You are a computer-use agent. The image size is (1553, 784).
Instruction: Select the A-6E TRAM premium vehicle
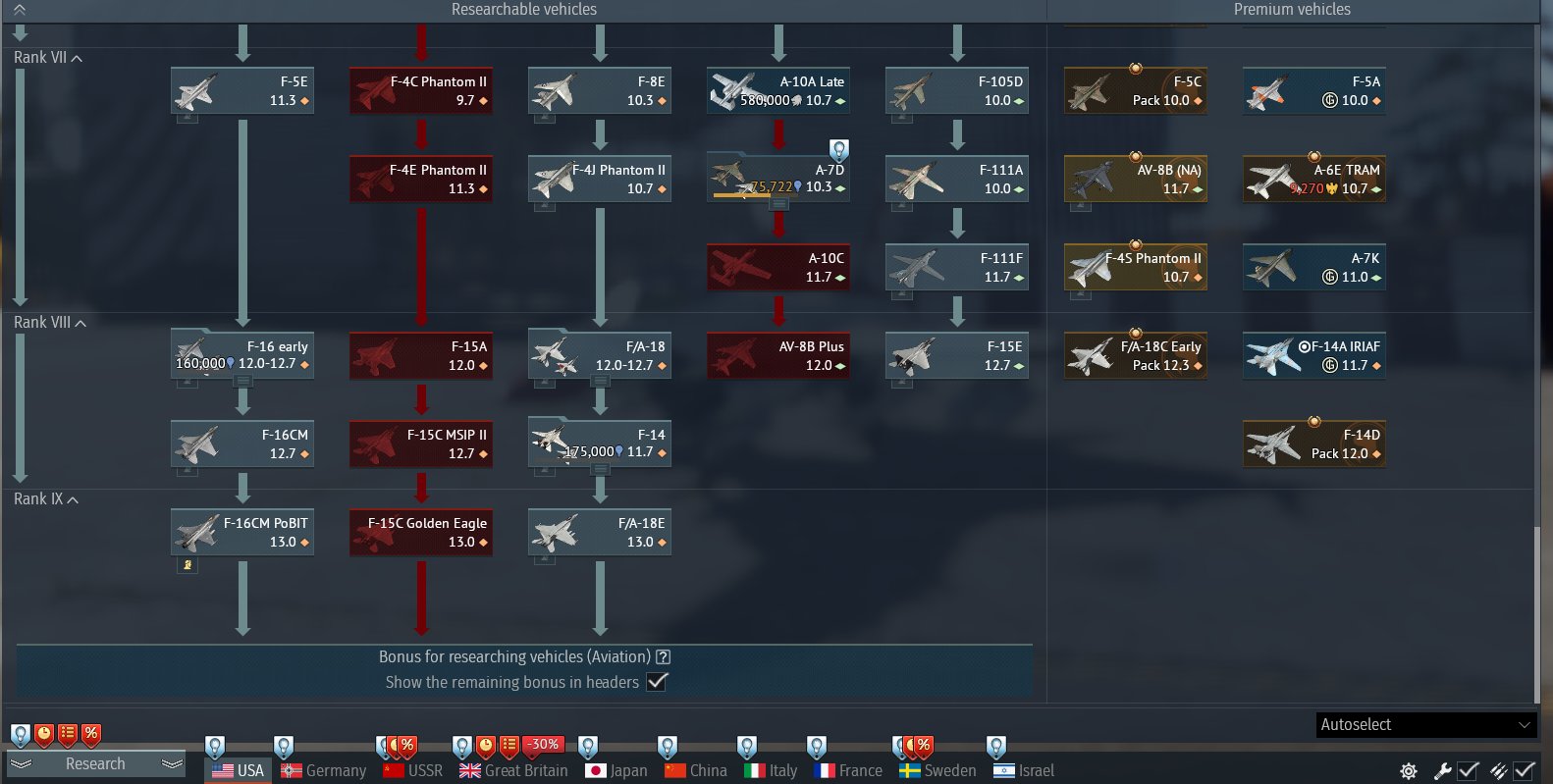coord(1314,180)
